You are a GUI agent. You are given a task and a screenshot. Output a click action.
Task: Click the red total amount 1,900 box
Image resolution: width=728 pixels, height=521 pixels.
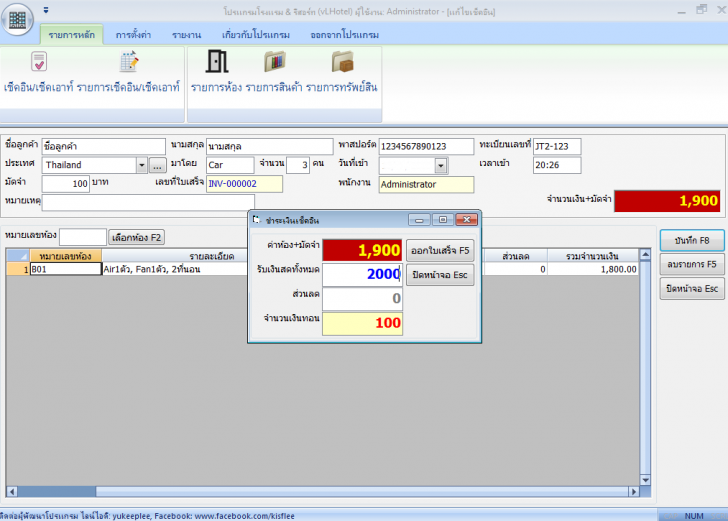(x=667, y=201)
